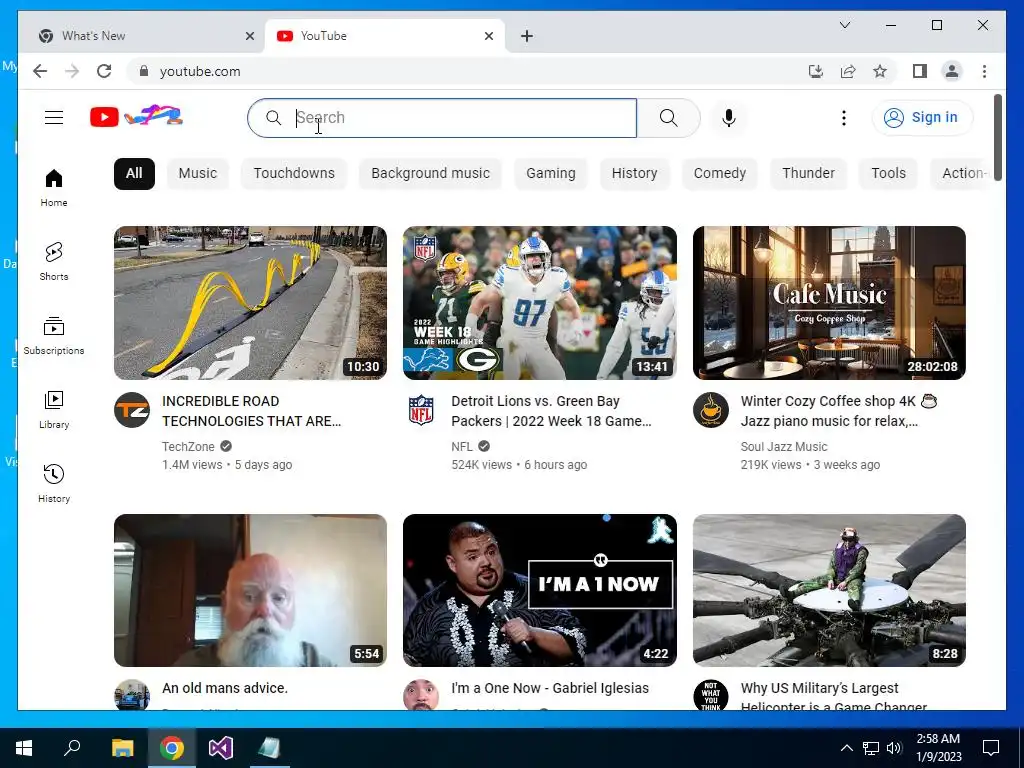Image resolution: width=1024 pixels, height=768 pixels.
Task: Open YouTube settings three-dot menu
Action: [844, 118]
